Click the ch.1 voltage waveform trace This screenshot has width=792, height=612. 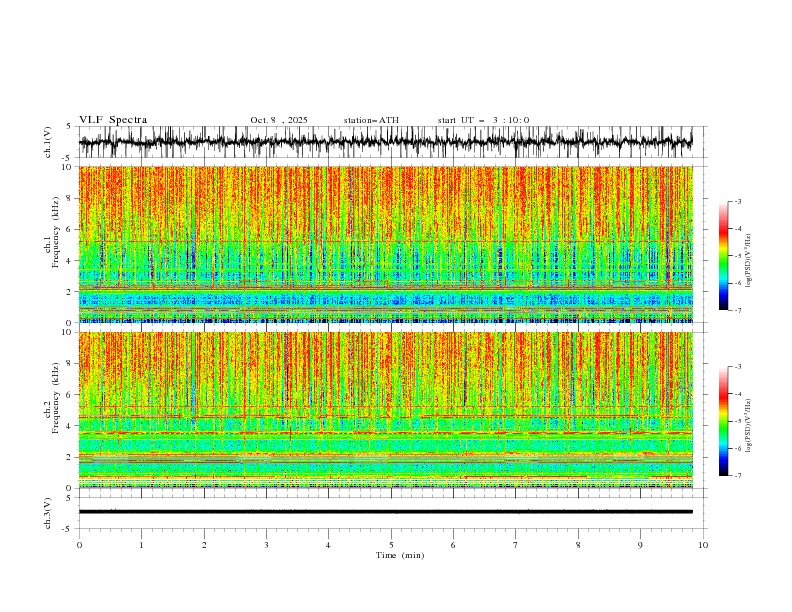pos(385,142)
